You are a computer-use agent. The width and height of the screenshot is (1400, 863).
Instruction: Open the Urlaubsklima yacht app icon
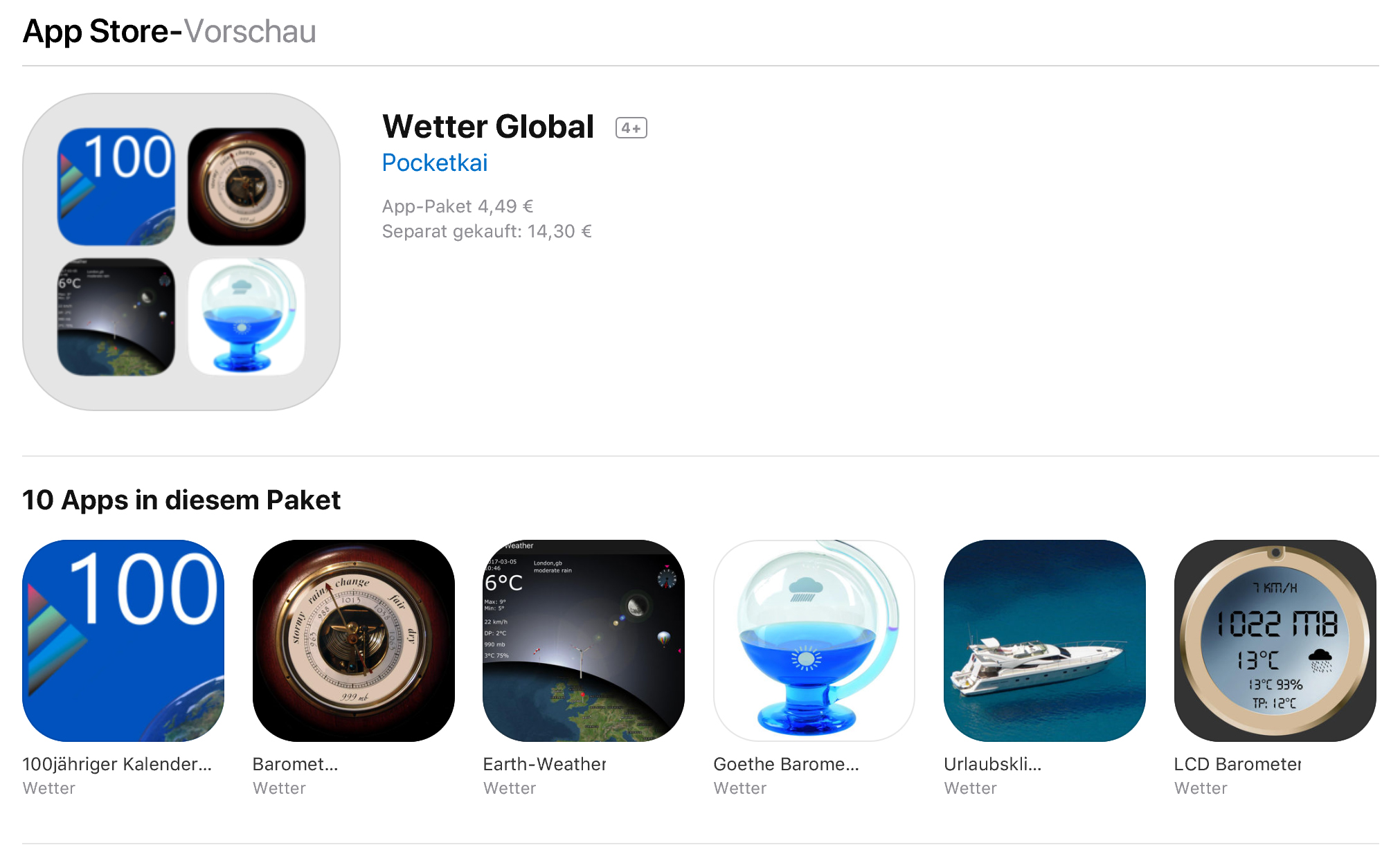[1045, 641]
